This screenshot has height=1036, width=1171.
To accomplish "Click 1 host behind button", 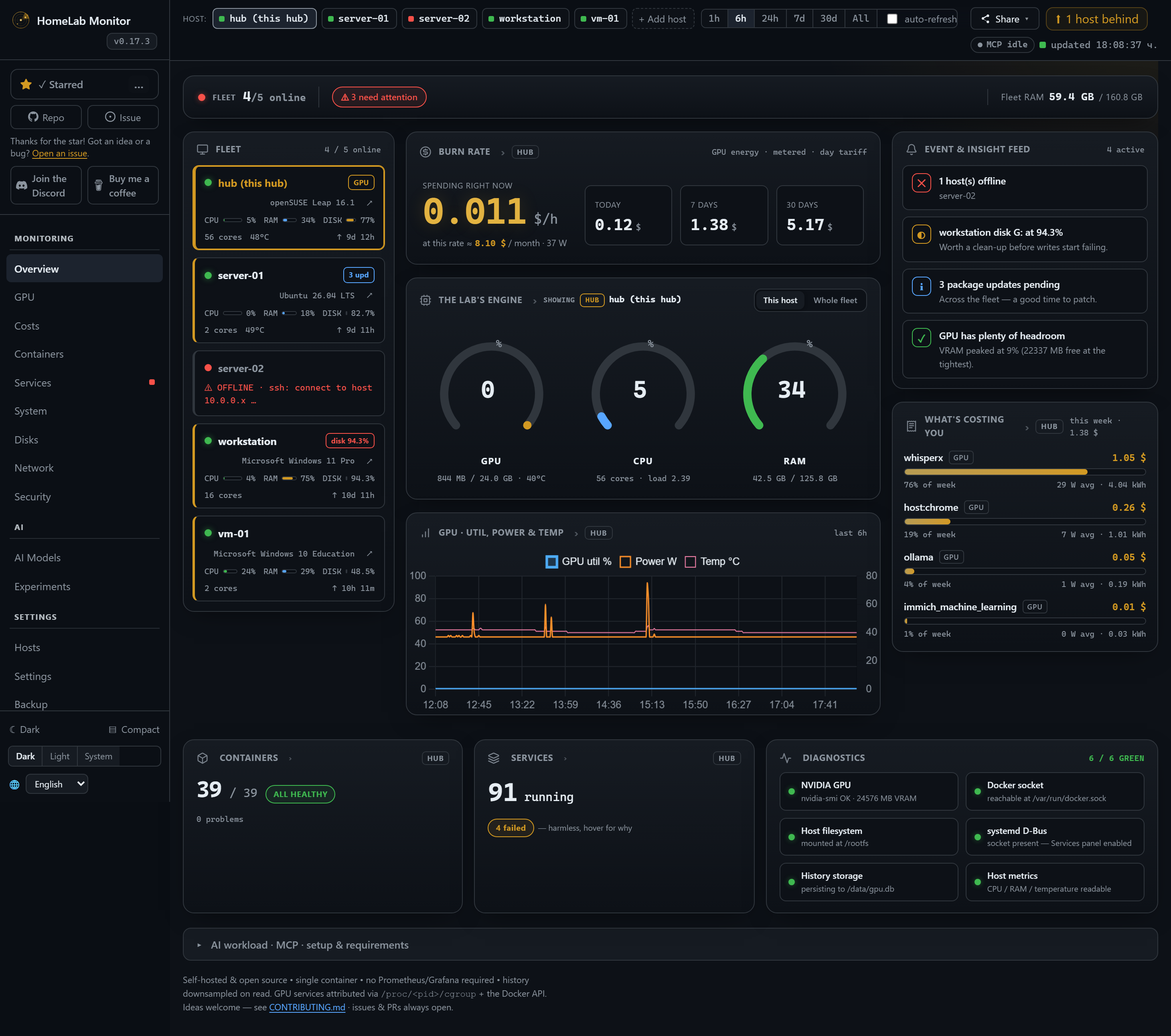I will tap(1096, 19).
